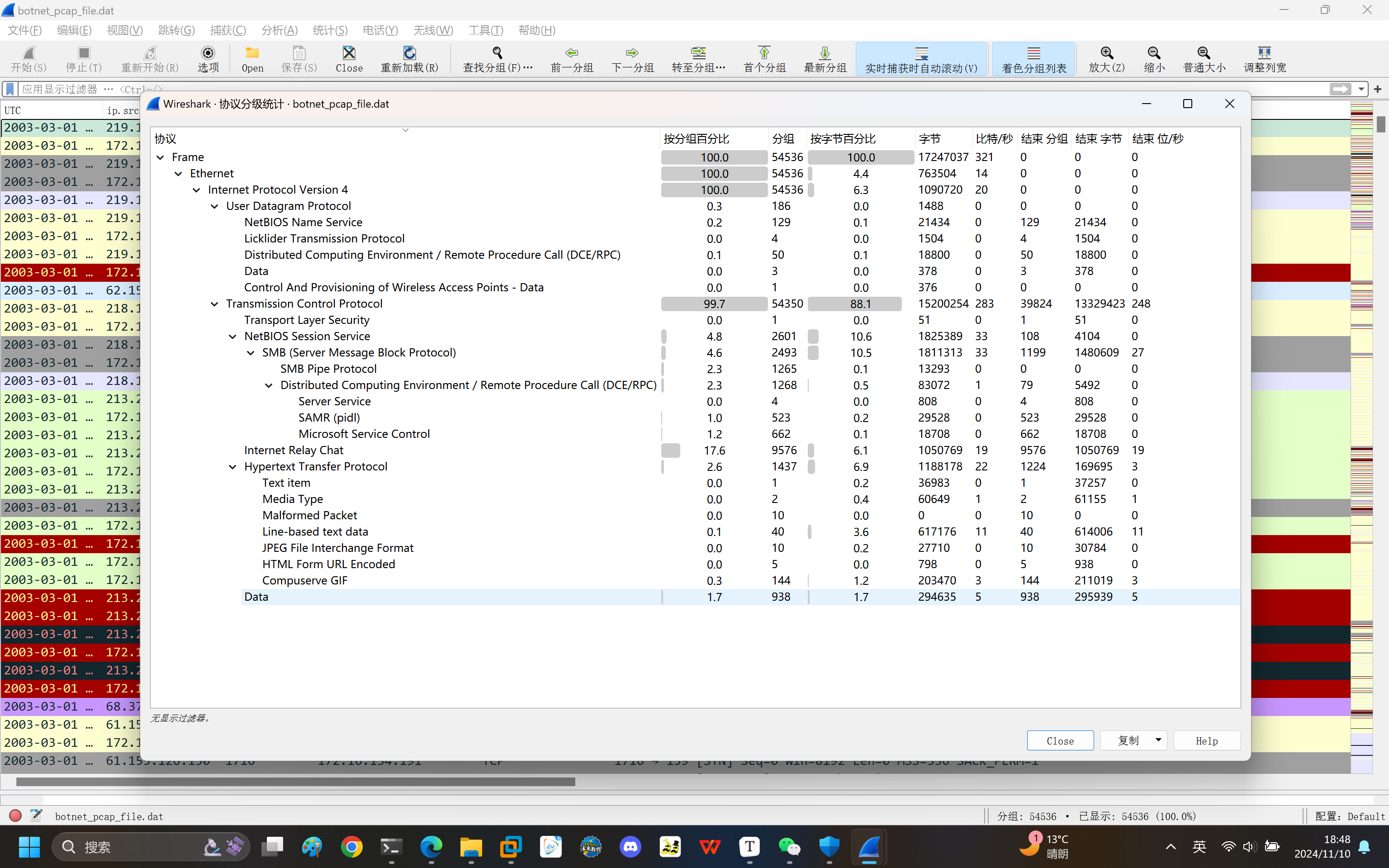The width and height of the screenshot is (1389, 868).
Task: Jump to latest packet (最新分组) icon
Action: [825, 53]
